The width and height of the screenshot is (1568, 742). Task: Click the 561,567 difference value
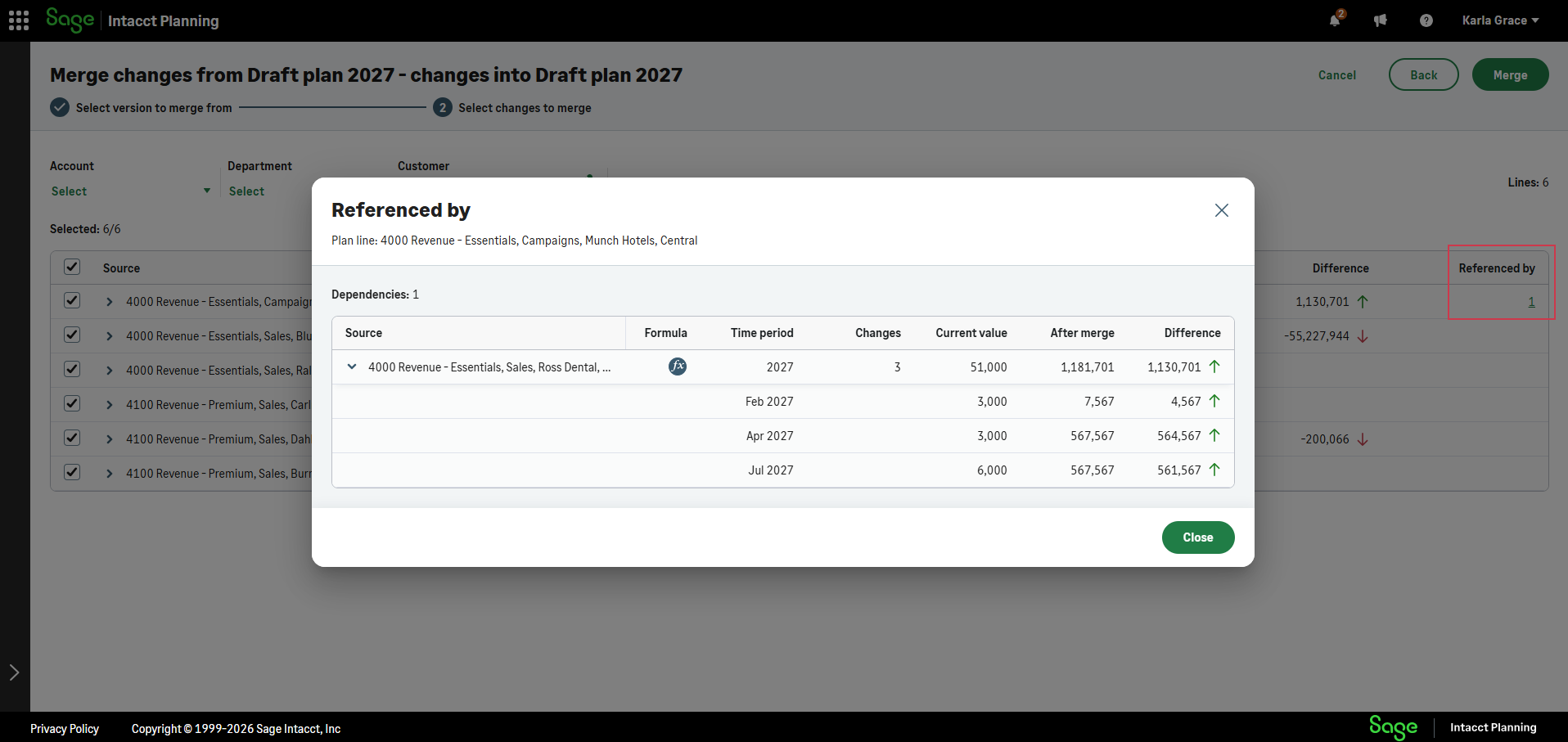point(1179,470)
